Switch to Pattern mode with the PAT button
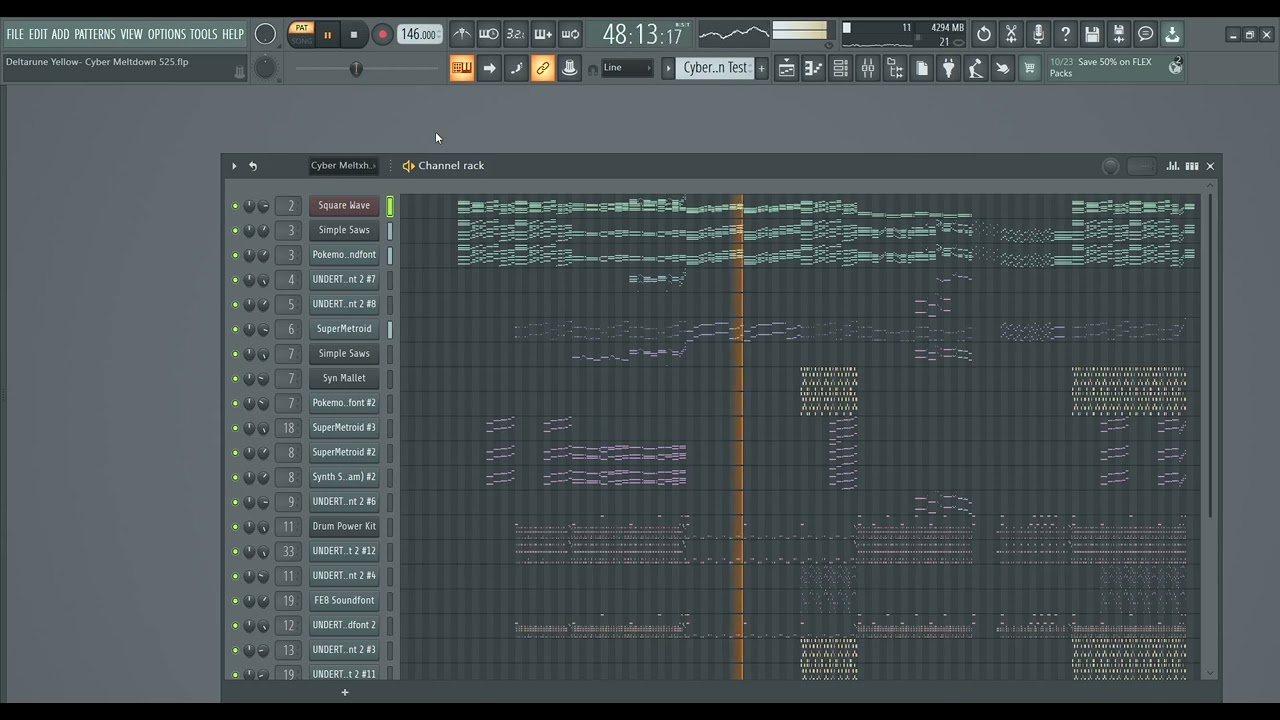The image size is (1280, 720). click(302, 28)
